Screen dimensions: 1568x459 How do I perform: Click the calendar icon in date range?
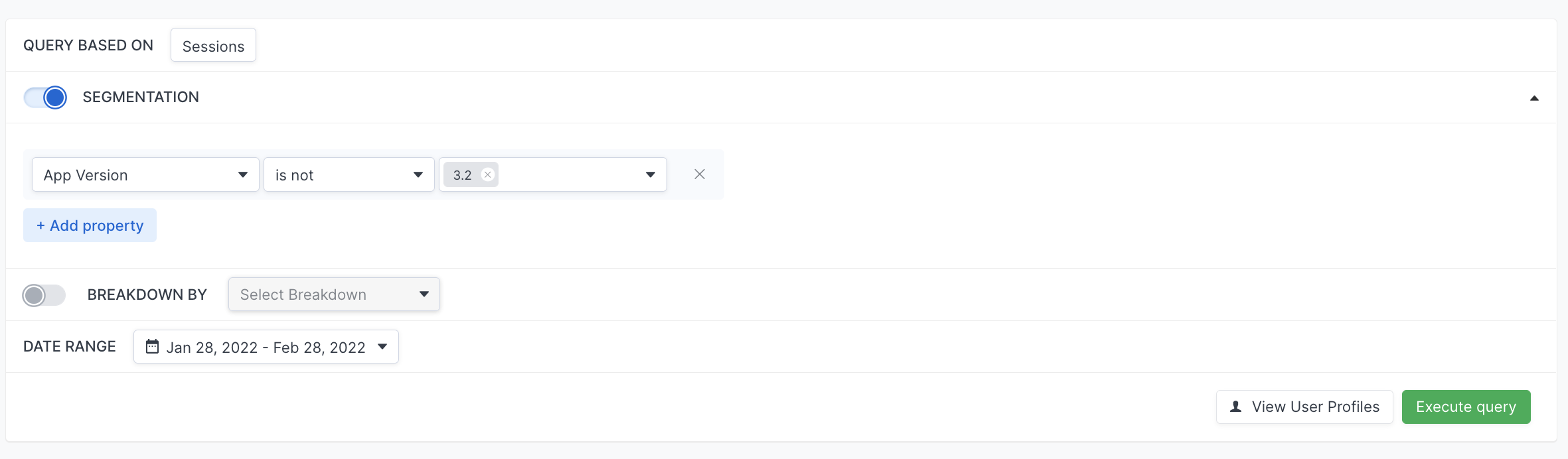[152, 346]
